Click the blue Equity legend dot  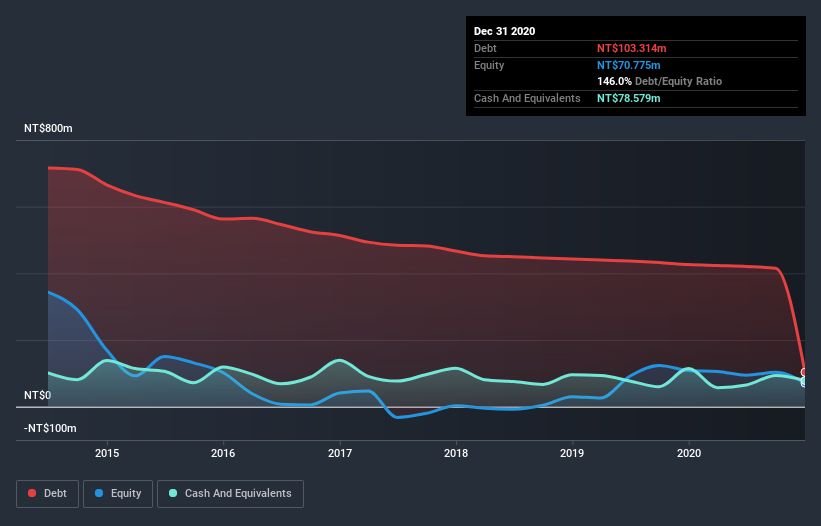pos(99,493)
